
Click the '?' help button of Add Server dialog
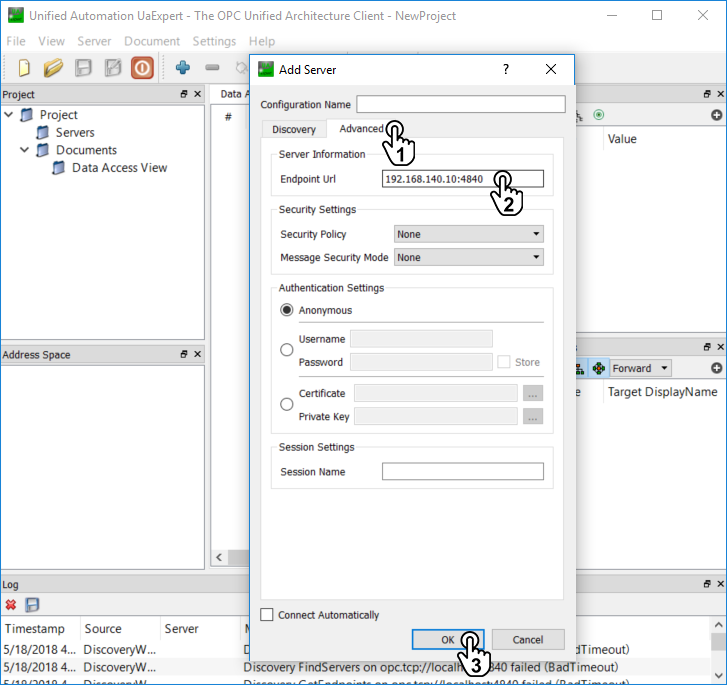pyautogui.click(x=506, y=69)
